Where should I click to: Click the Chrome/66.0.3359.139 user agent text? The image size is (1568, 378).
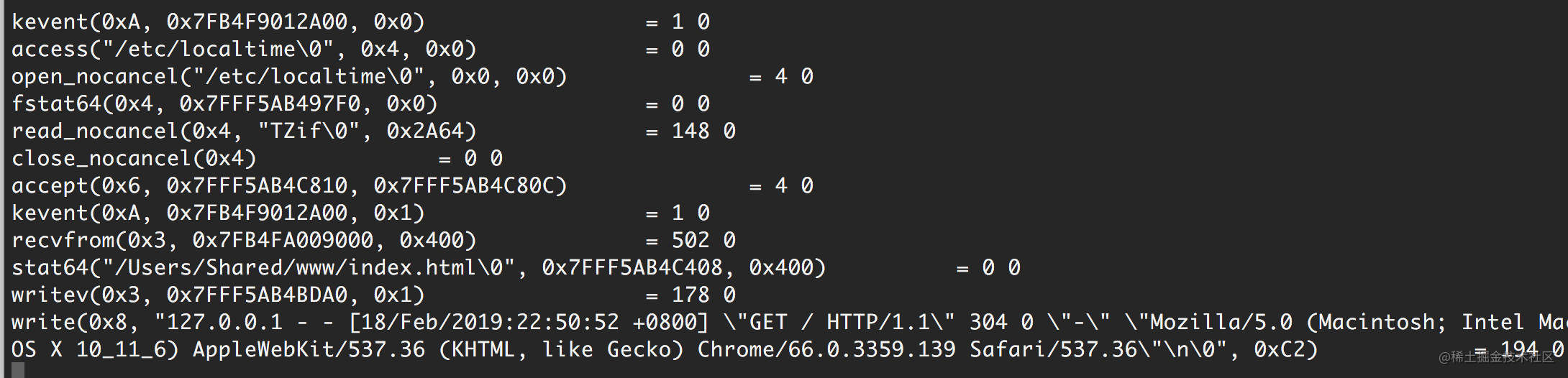pyautogui.click(x=826, y=350)
